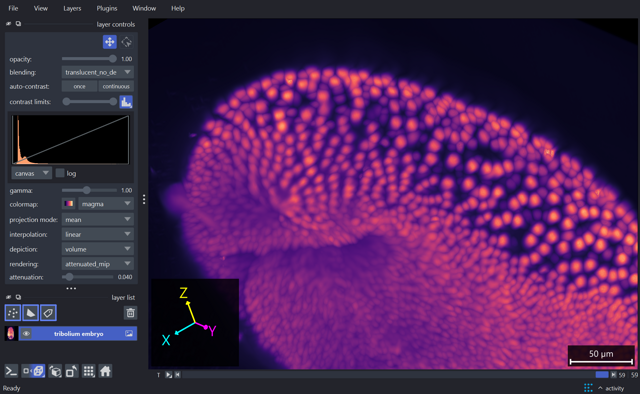640x394 pixels.
Task: Click the three-dot splitter between dock panels
Action: 71,288
